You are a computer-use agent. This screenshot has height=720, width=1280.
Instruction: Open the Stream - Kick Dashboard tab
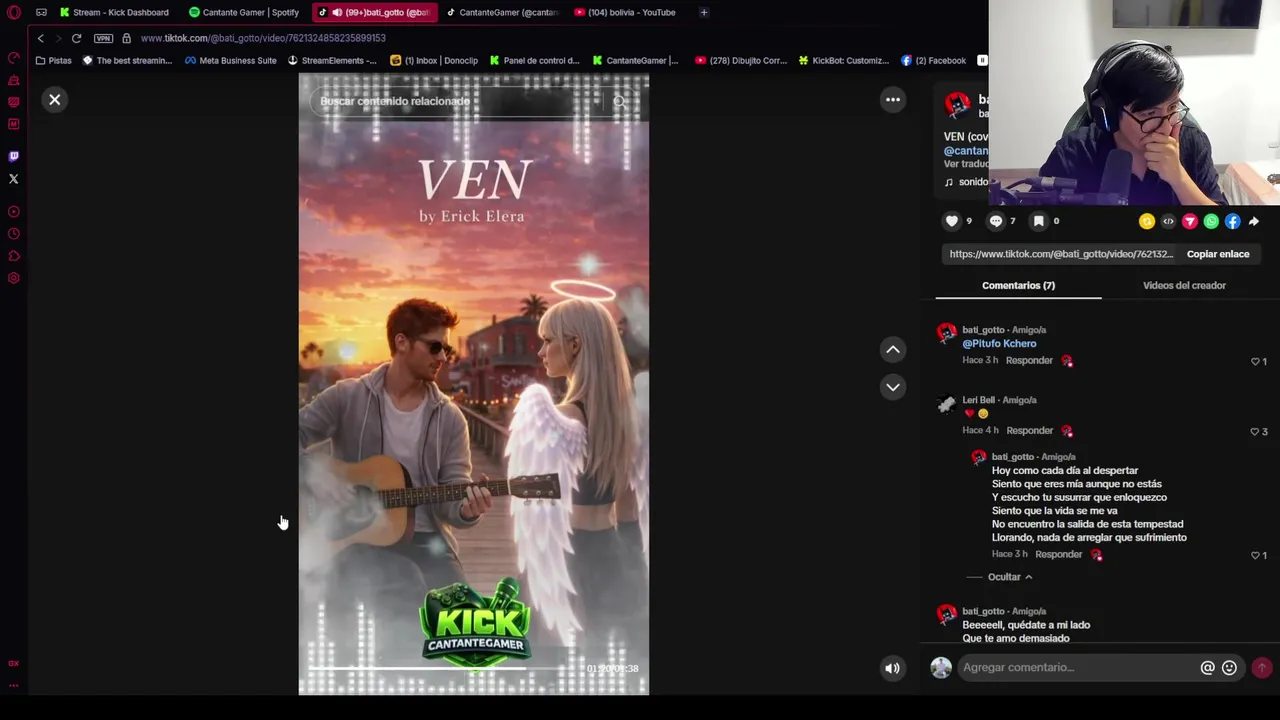tap(114, 12)
